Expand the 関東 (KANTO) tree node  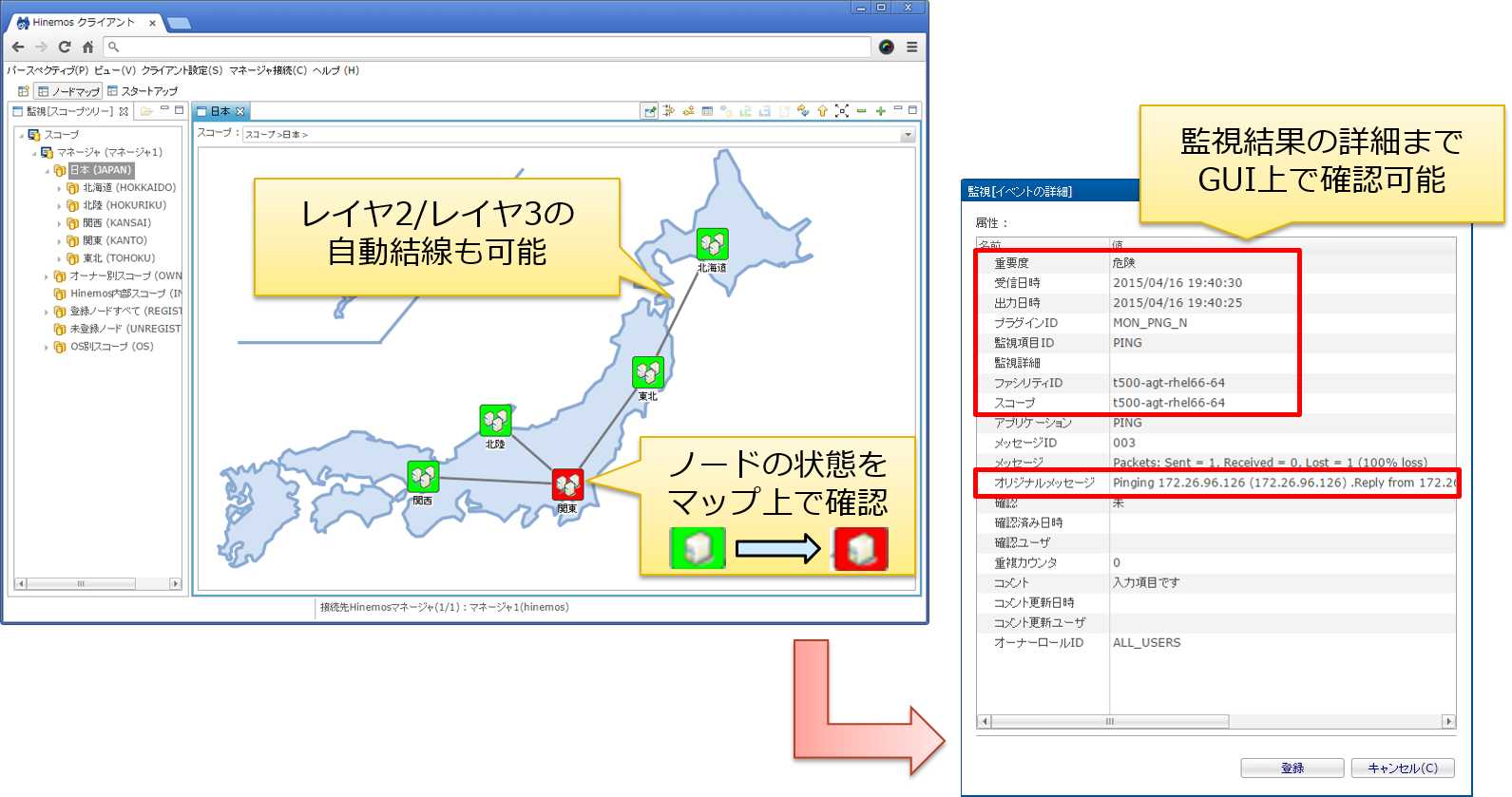[x=59, y=241]
